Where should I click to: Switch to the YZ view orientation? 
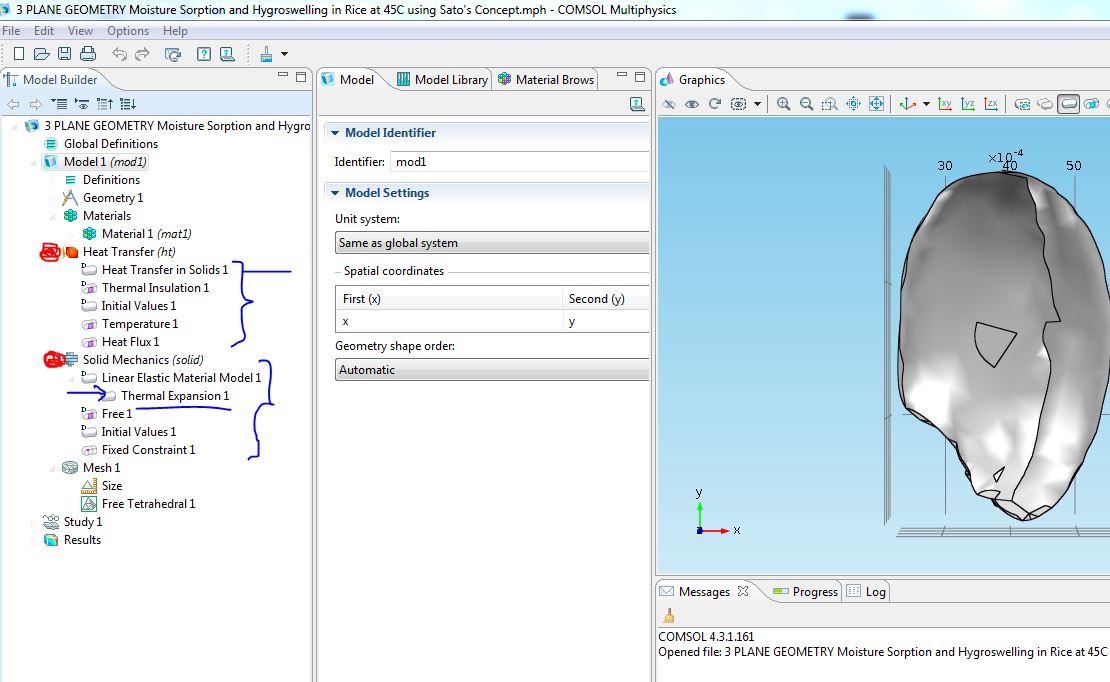click(968, 104)
